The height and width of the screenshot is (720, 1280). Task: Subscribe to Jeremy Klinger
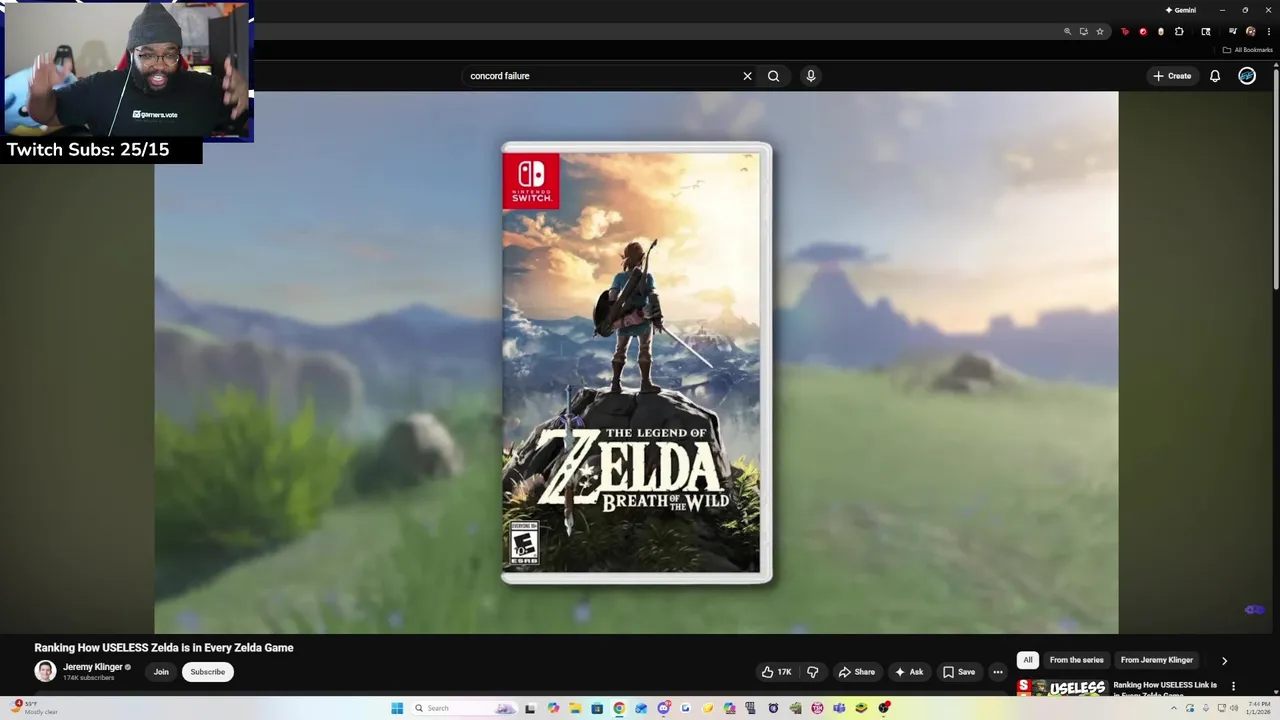(208, 672)
